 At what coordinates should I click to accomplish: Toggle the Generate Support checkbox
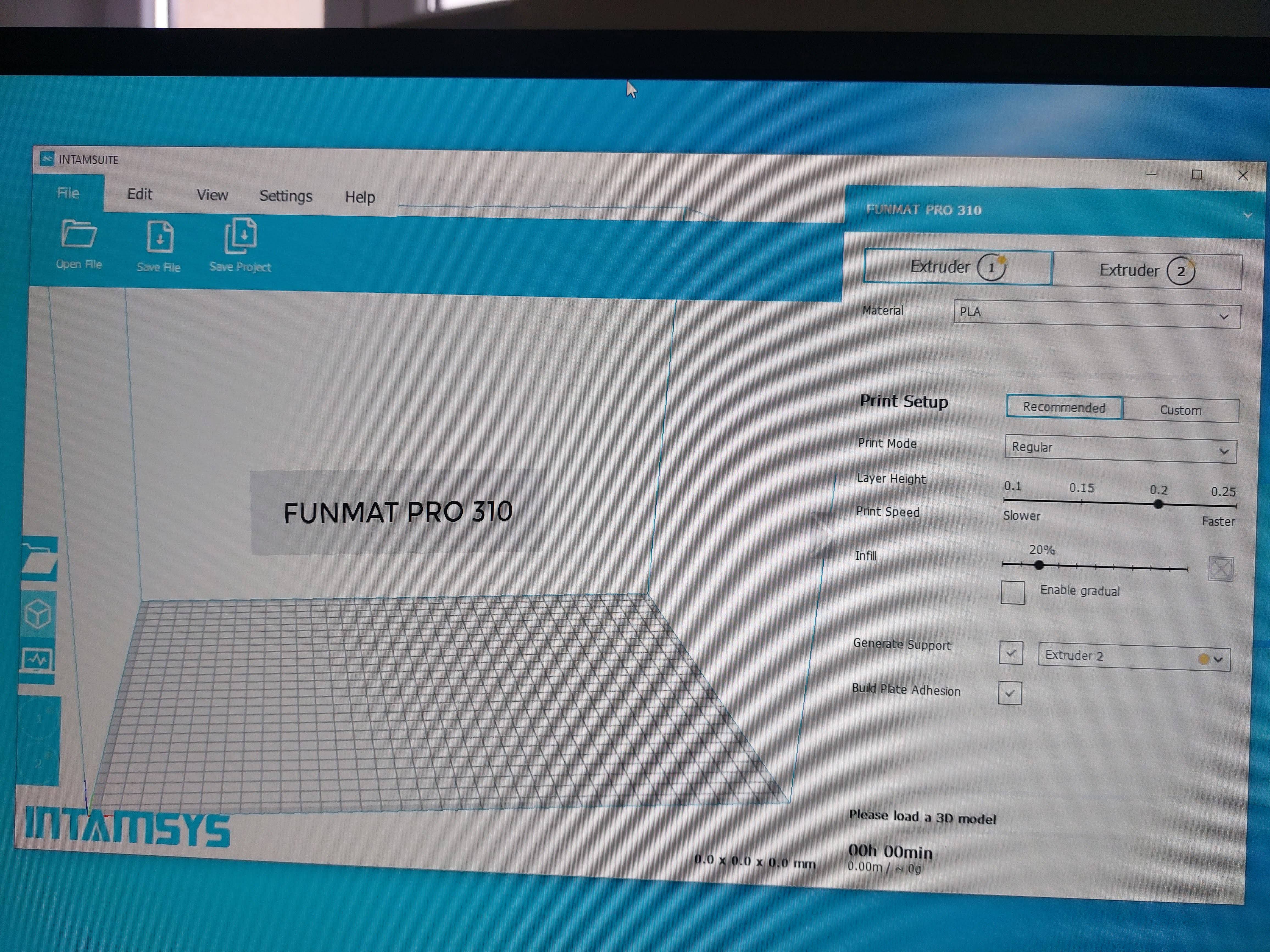[x=1010, y=653]
